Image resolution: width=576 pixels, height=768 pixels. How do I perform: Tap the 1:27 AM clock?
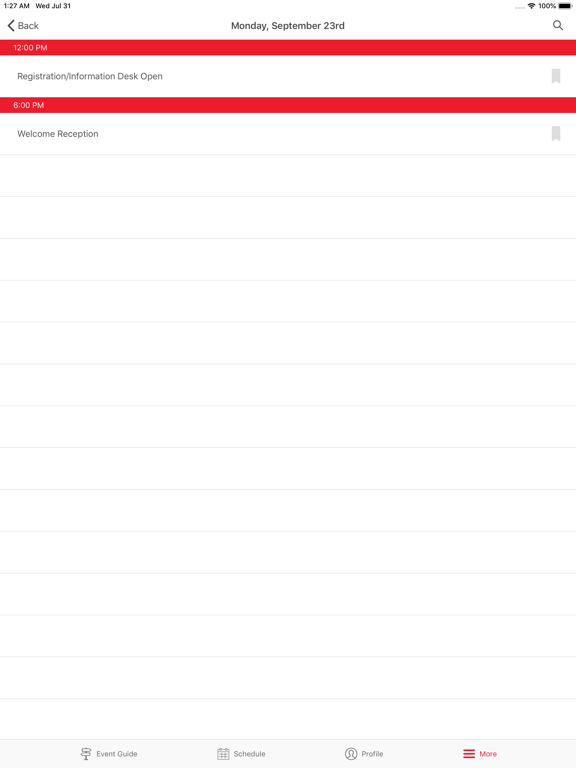coord(17,6)
